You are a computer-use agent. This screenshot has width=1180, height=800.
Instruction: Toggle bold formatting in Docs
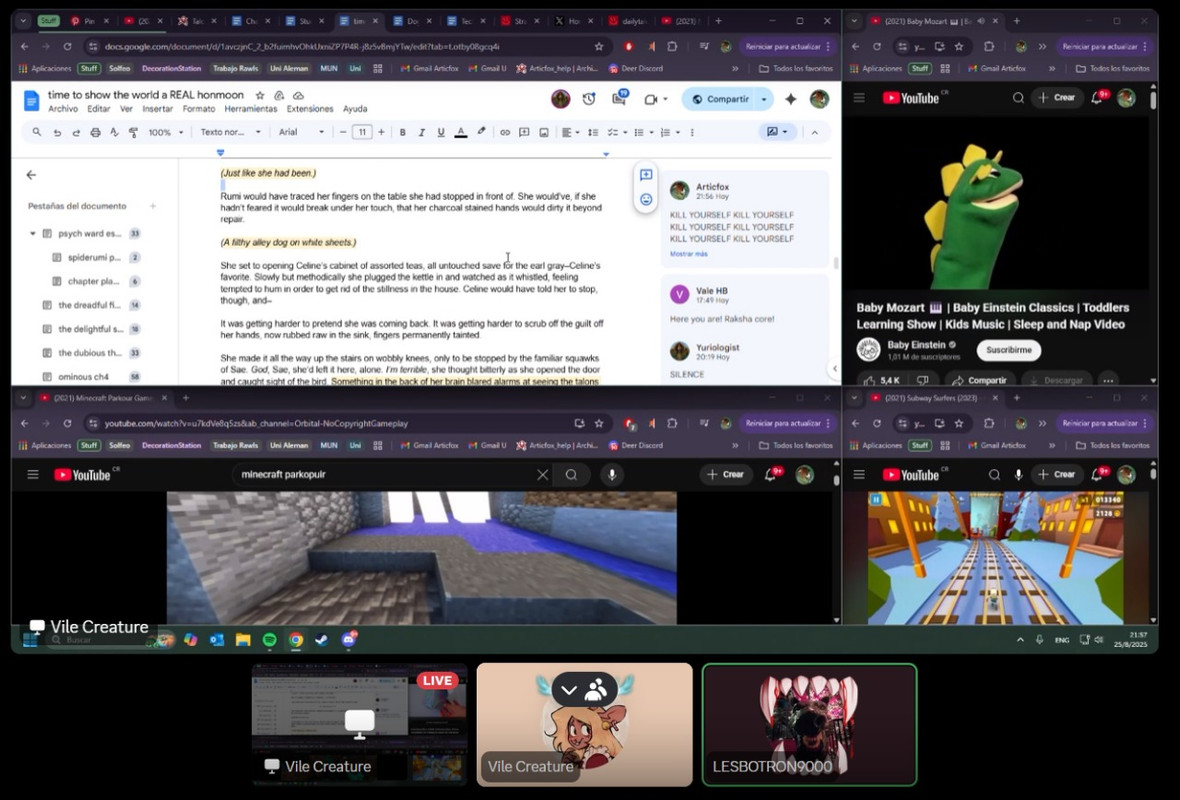click(403, 132)
